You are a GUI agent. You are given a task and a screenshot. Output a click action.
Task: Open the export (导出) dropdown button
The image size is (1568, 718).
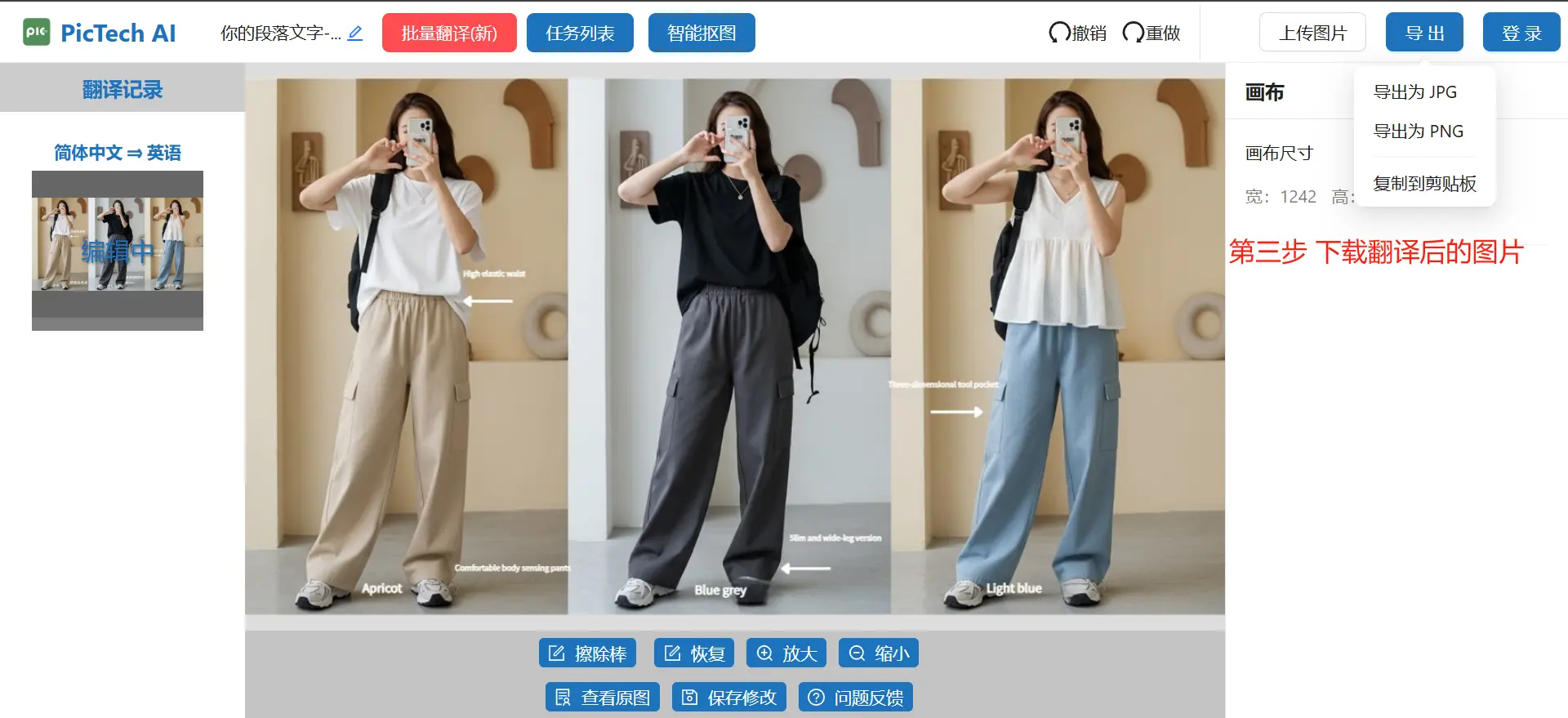click(1424, 33)
